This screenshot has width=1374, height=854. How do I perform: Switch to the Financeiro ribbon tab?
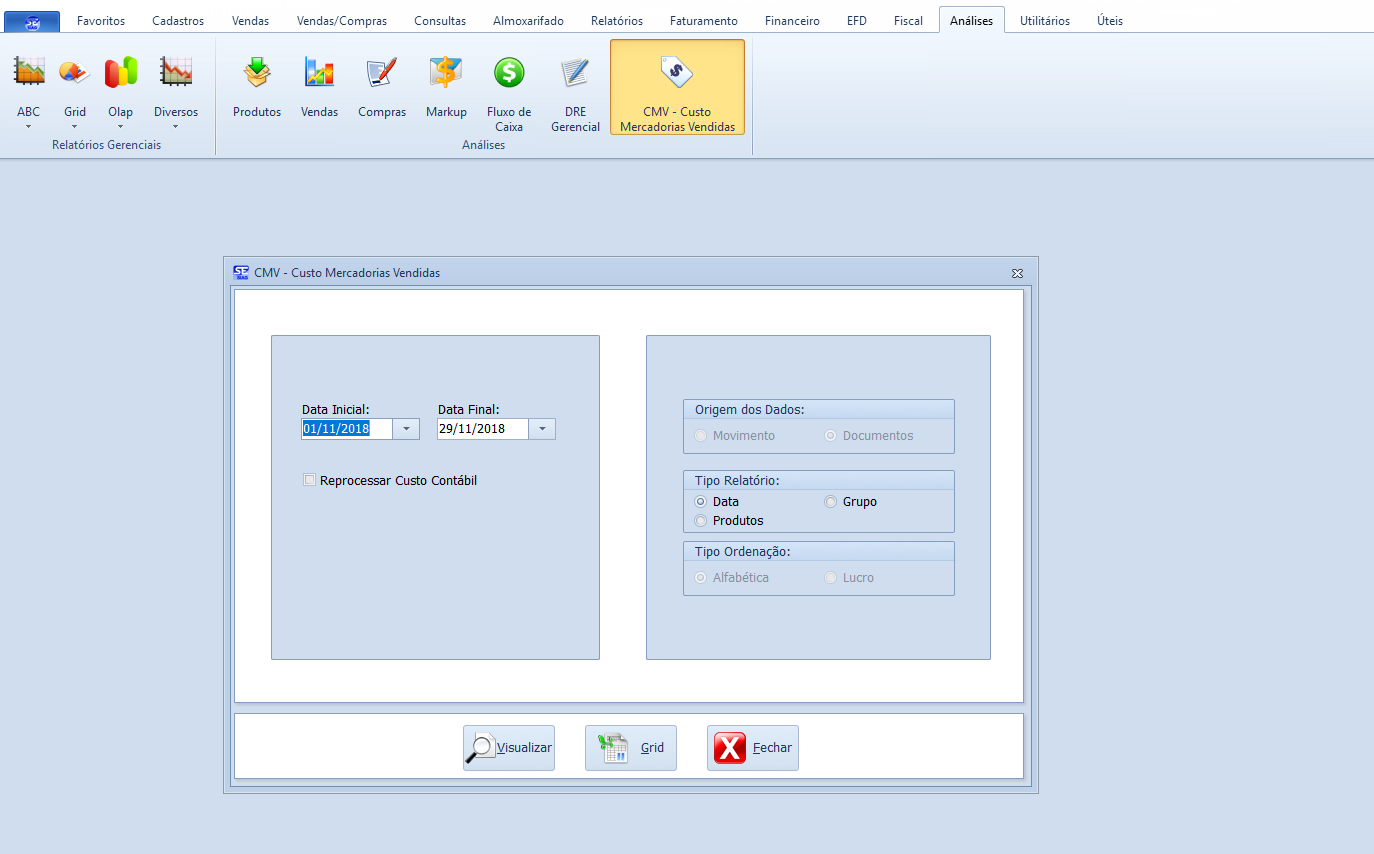coord(792,21)
